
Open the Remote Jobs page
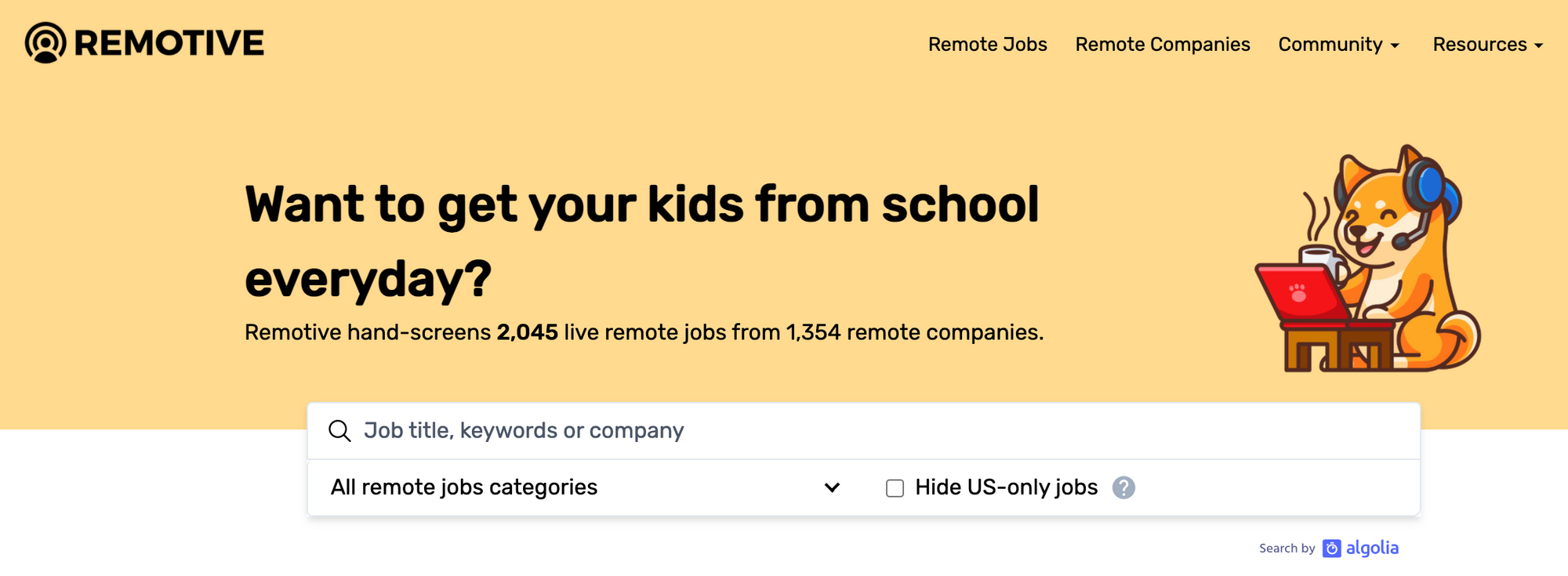point(987,45)
